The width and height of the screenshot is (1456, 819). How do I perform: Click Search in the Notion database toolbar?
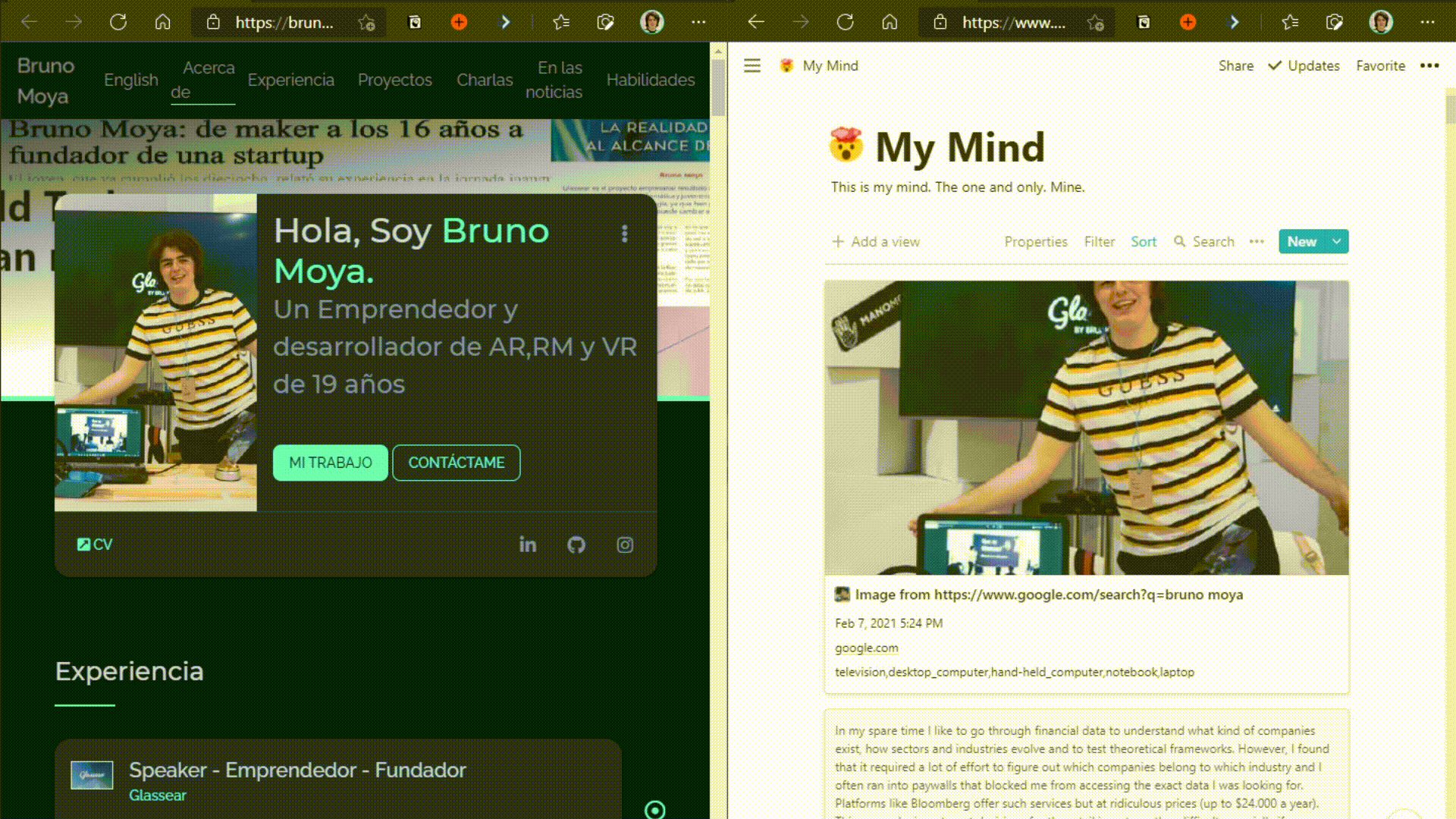[x=1204, y=241]
